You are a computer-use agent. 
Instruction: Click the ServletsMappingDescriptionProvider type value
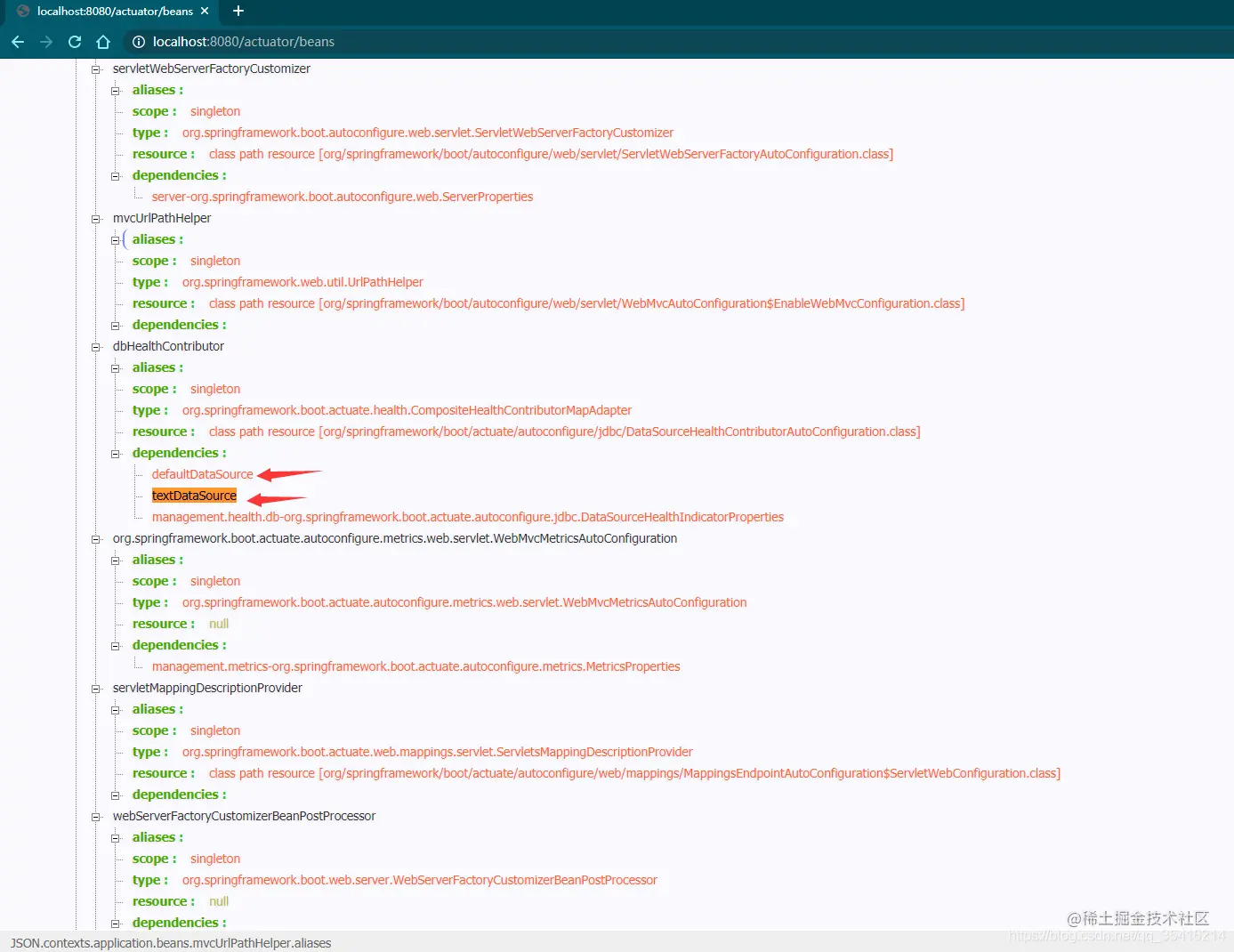[437, 752]
